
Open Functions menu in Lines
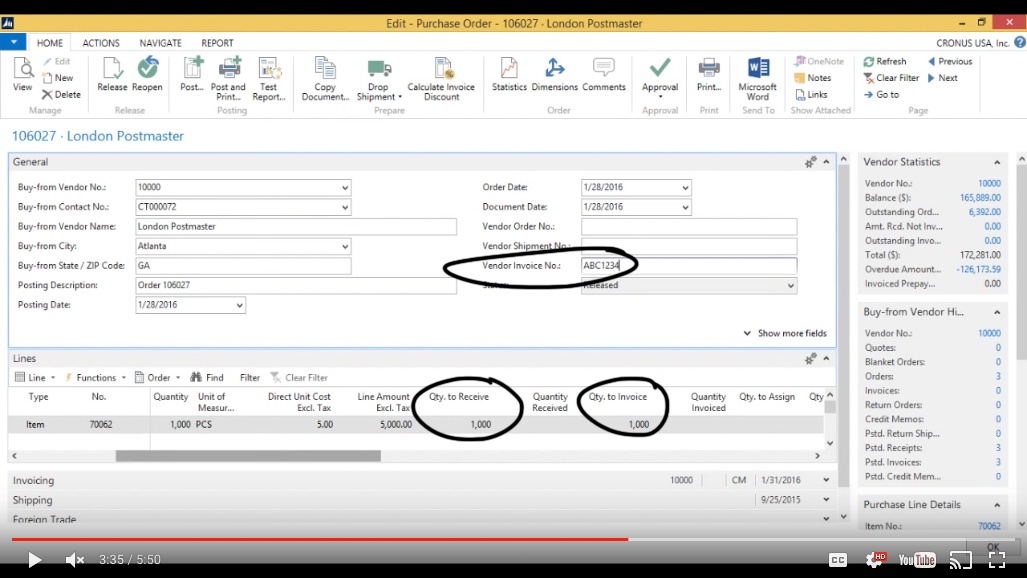tap(95, 377)
